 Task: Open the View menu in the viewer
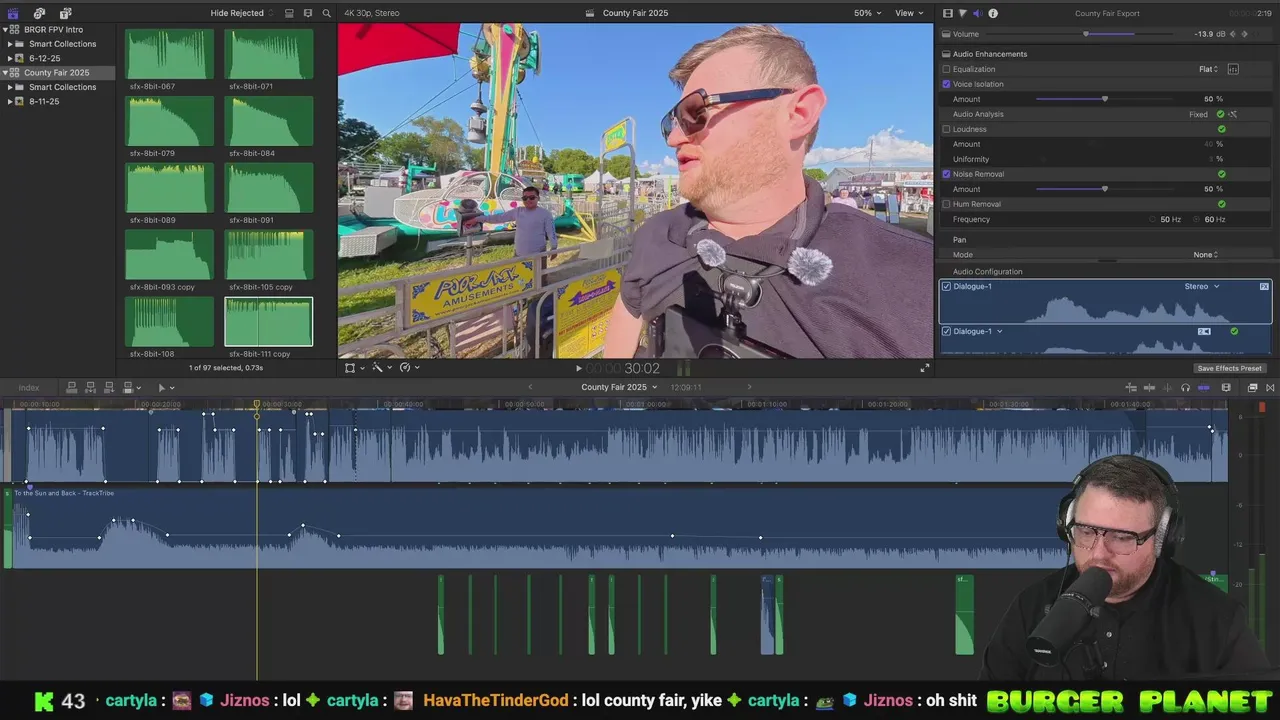[909, 13]
